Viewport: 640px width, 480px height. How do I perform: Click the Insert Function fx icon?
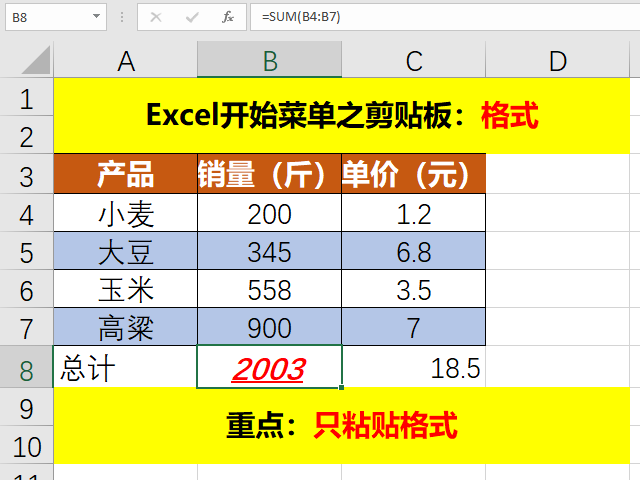click(x=228, y=17)
